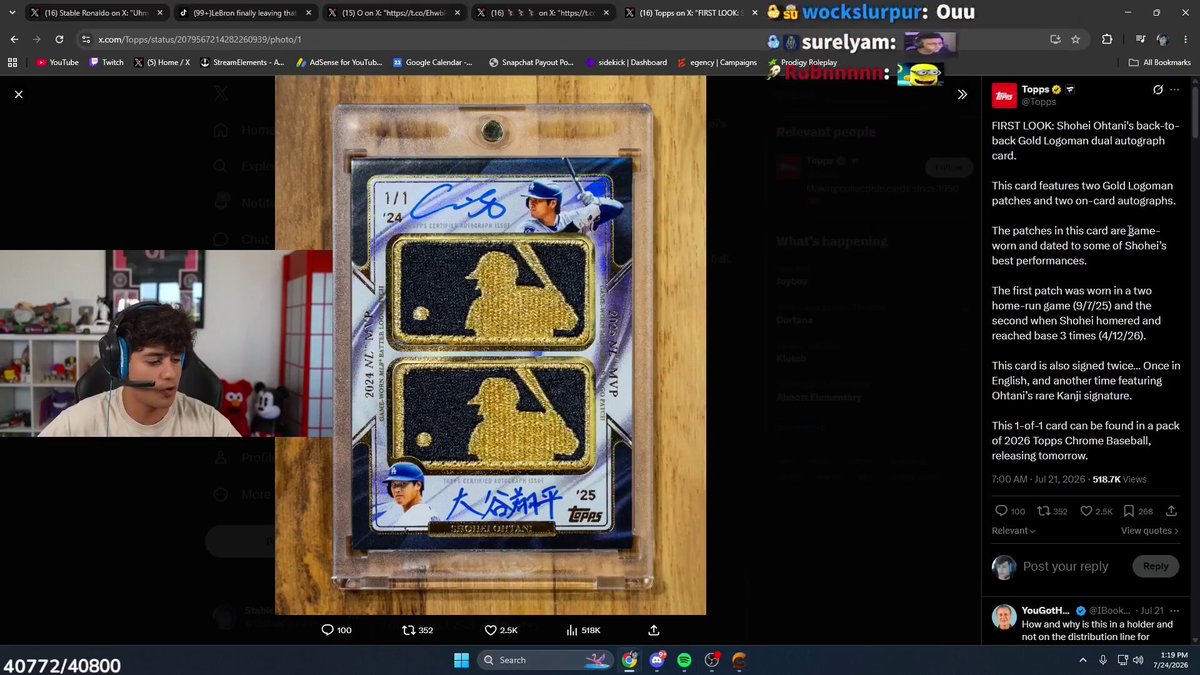This screenshot has height=675, width=1200.
Task: Close the photo viewer with X icon
Action: click(18, 94)
